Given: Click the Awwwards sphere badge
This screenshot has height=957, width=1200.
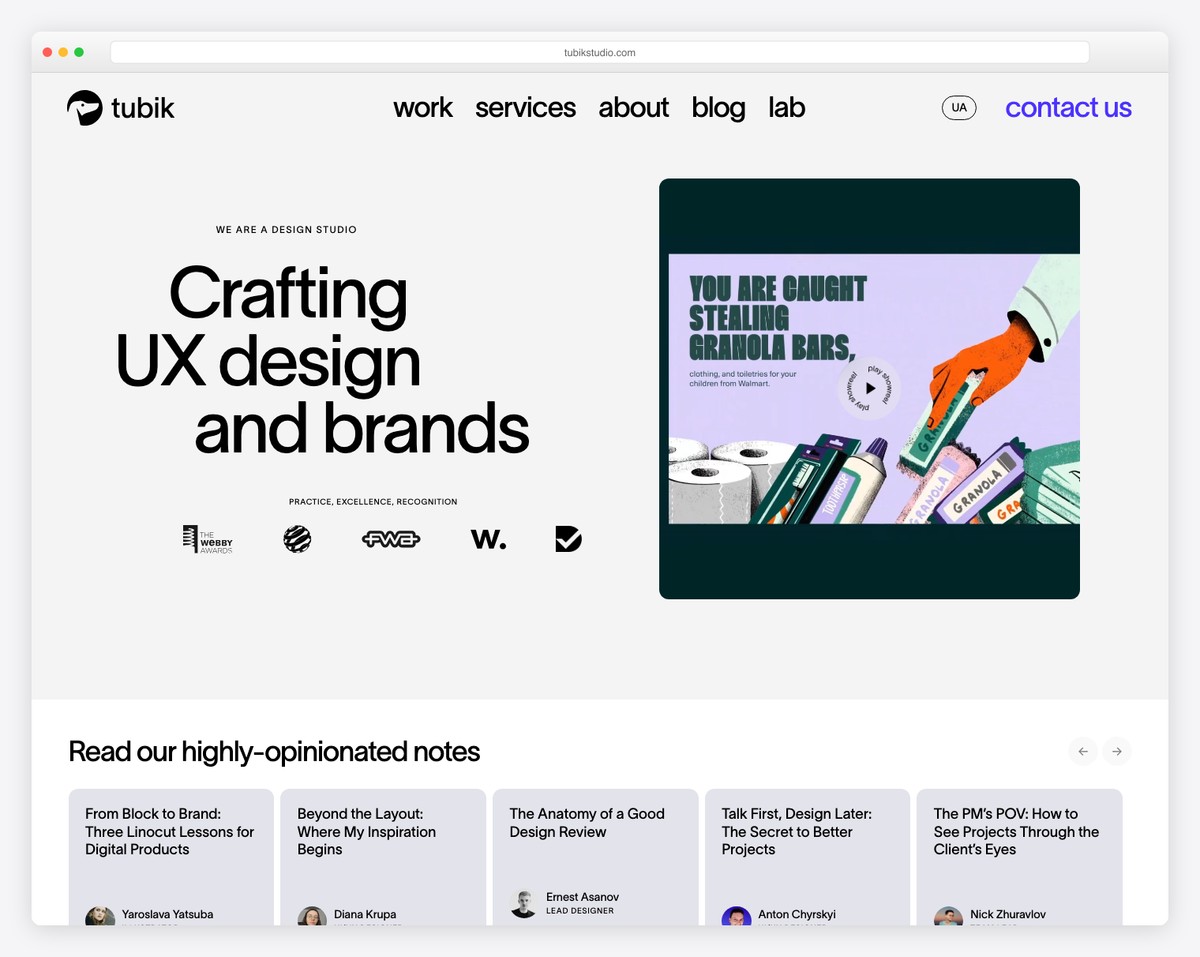Looking at the screenshot, I should point(297,538).
